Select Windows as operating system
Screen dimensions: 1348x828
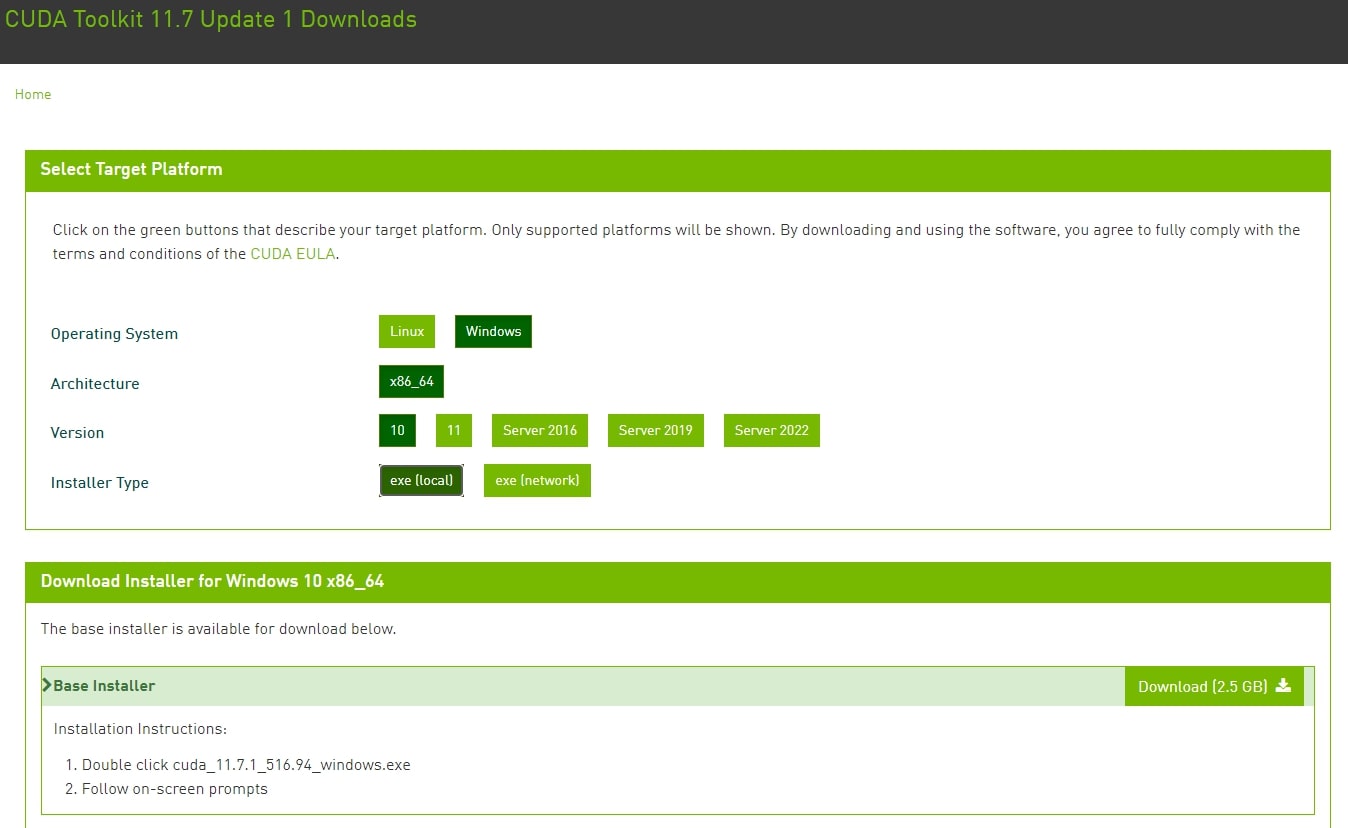pos(493,332)
